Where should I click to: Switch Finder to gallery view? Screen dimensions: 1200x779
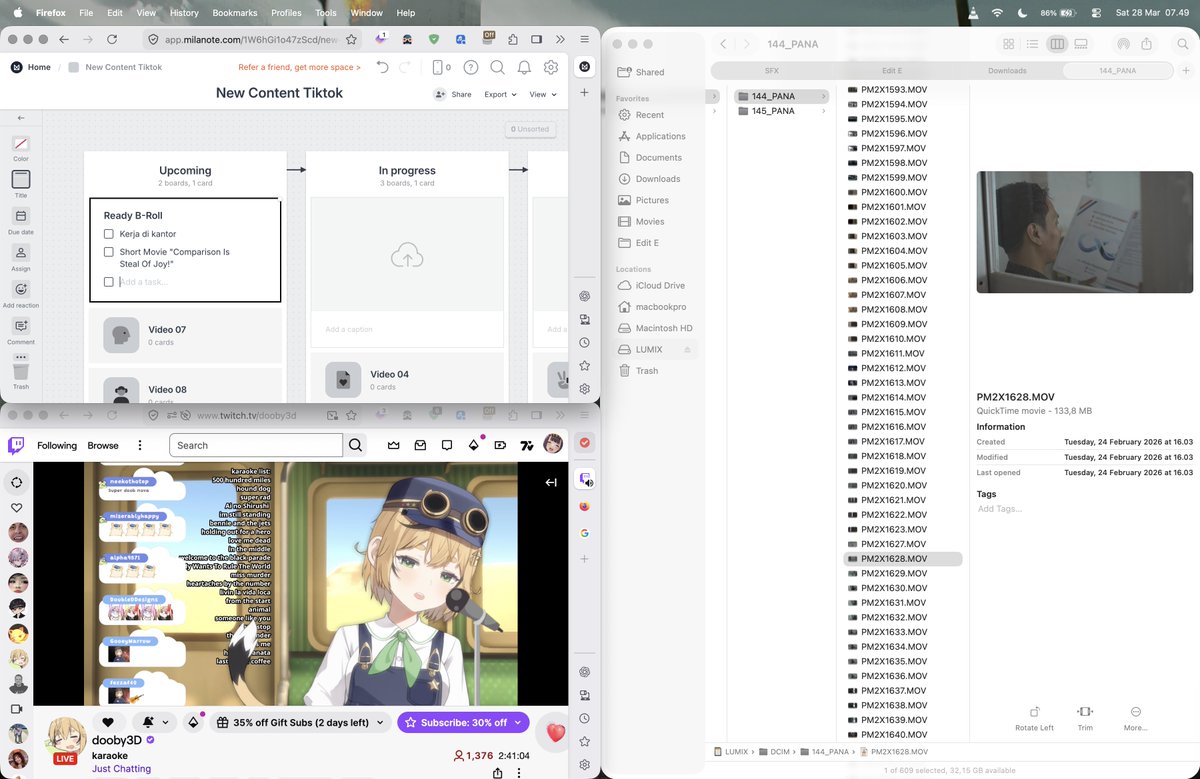(x=1081, y=44)
